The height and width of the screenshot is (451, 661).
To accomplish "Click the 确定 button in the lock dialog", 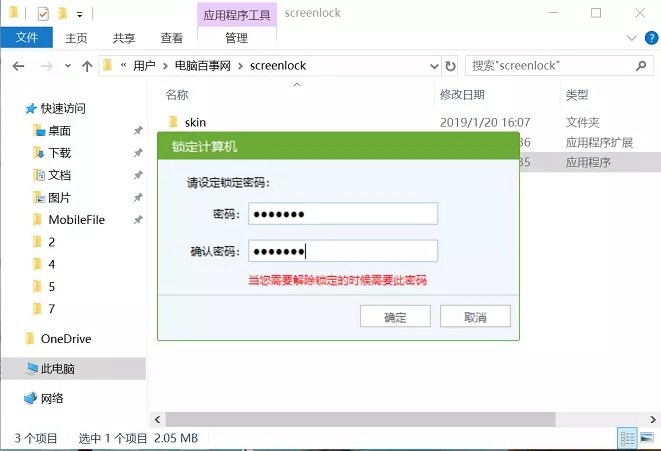I will [x=395, y=317].
